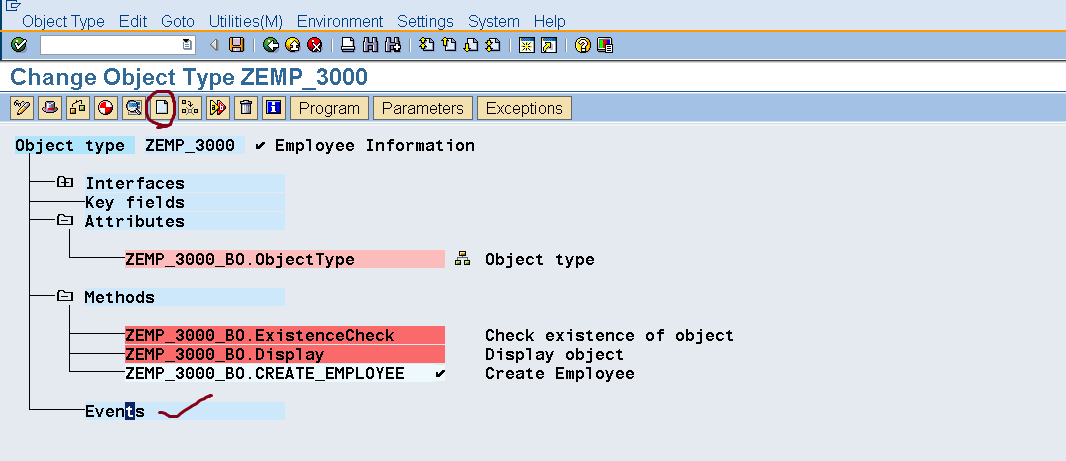This screenshot has height=461, width=1066.
Task: Click 'Check existence of object' description
Action: 609,335
